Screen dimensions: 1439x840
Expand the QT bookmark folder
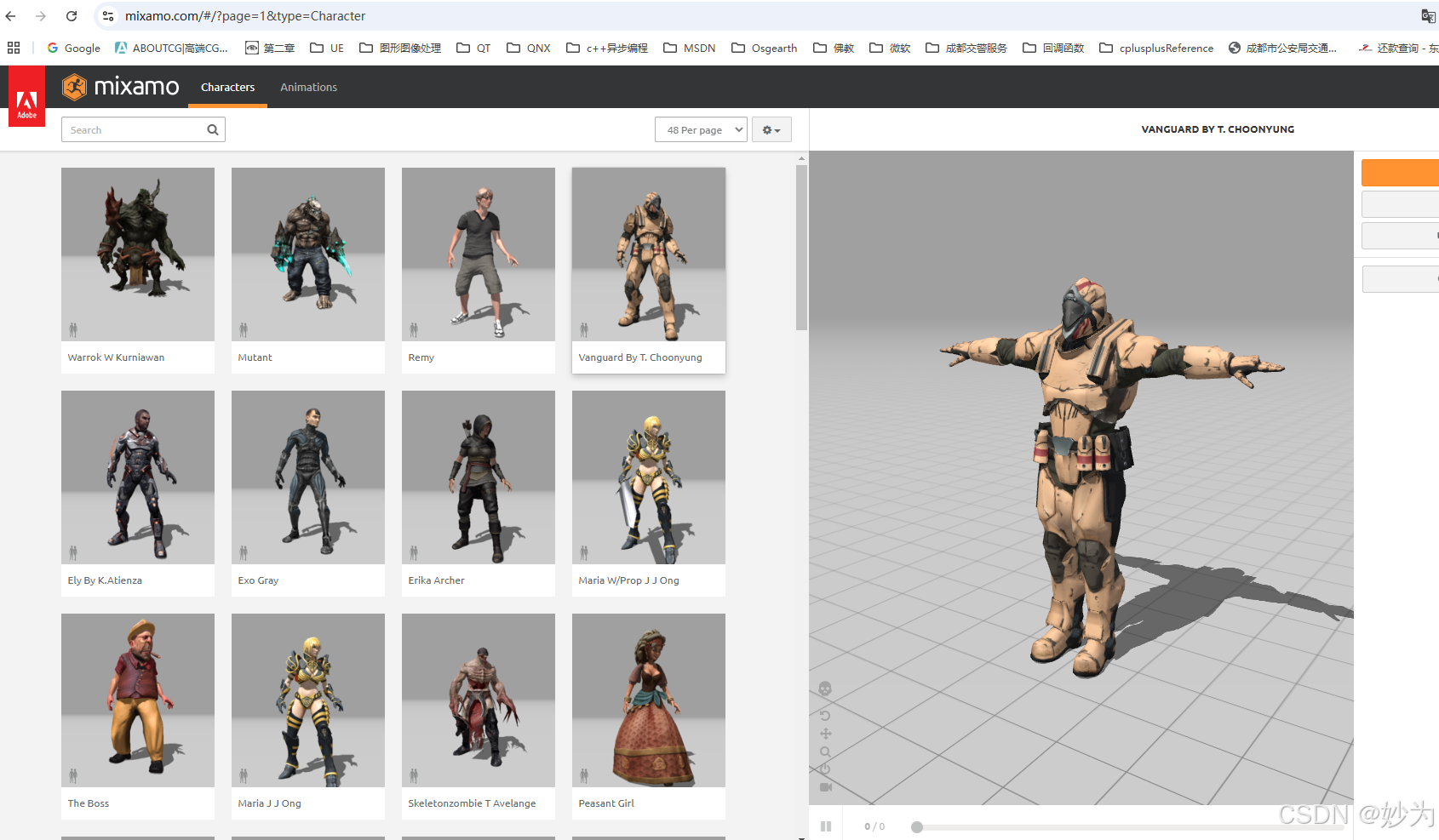pos(473,48)
